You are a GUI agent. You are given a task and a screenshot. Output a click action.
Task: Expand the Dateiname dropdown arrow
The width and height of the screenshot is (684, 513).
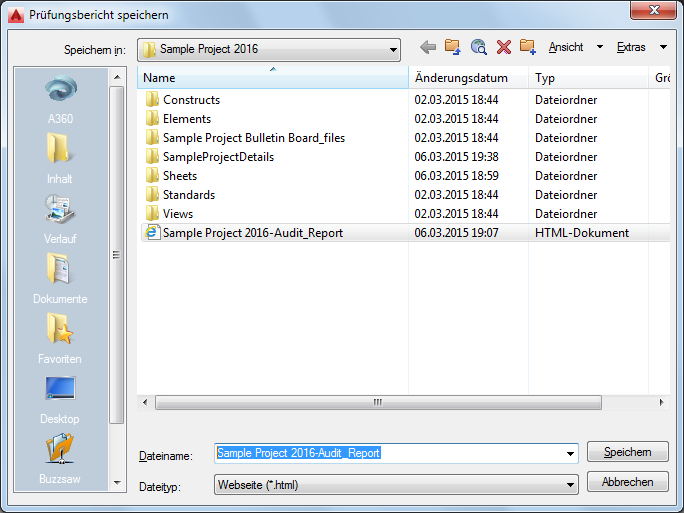(x=570, y=454)
